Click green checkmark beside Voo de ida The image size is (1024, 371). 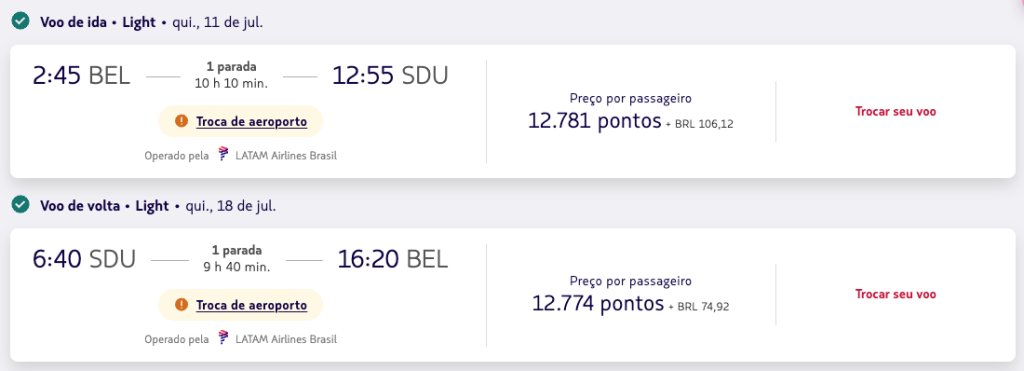point(20,22)
